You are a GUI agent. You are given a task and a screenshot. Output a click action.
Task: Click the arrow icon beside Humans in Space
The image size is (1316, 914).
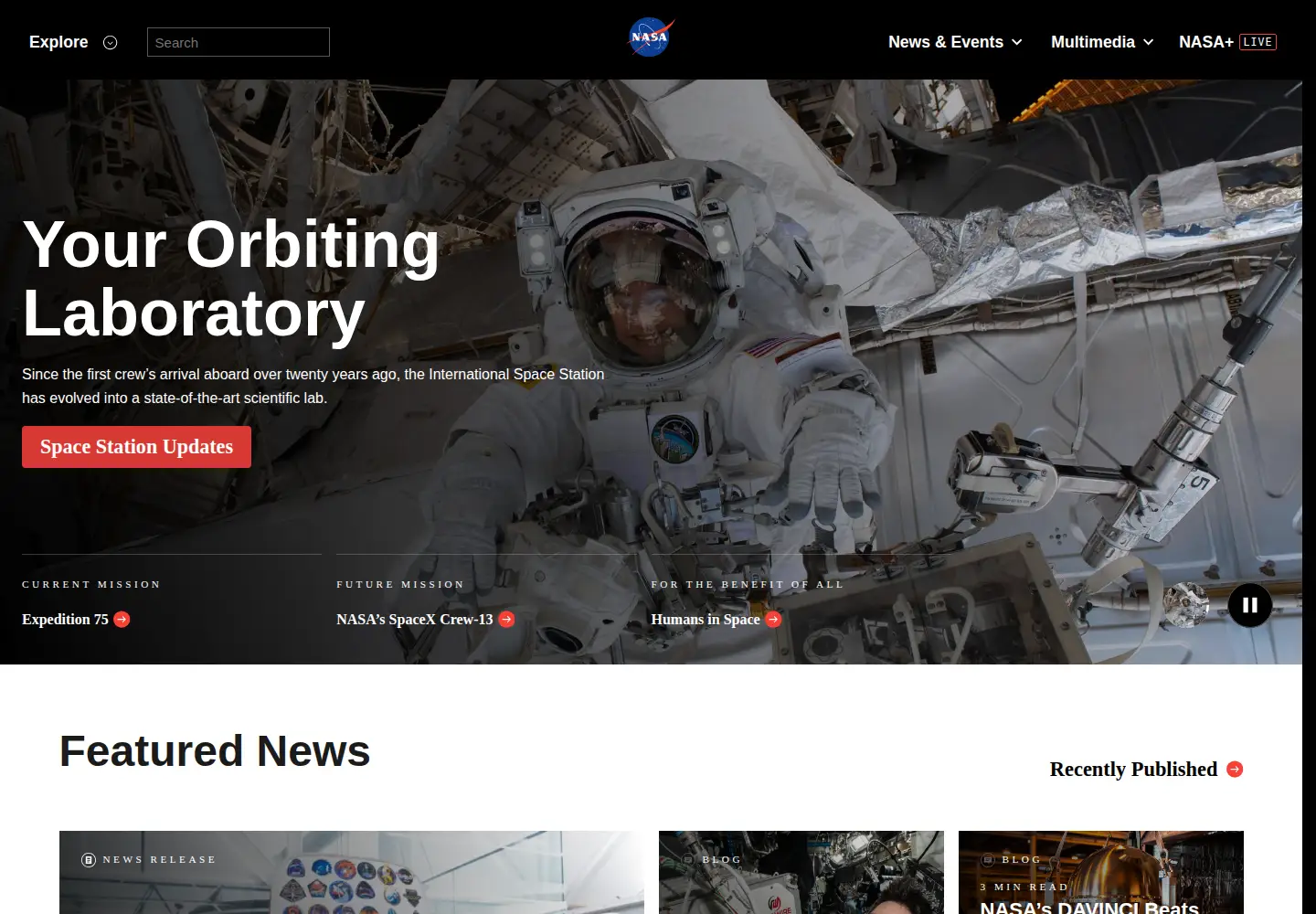point(773,620)
